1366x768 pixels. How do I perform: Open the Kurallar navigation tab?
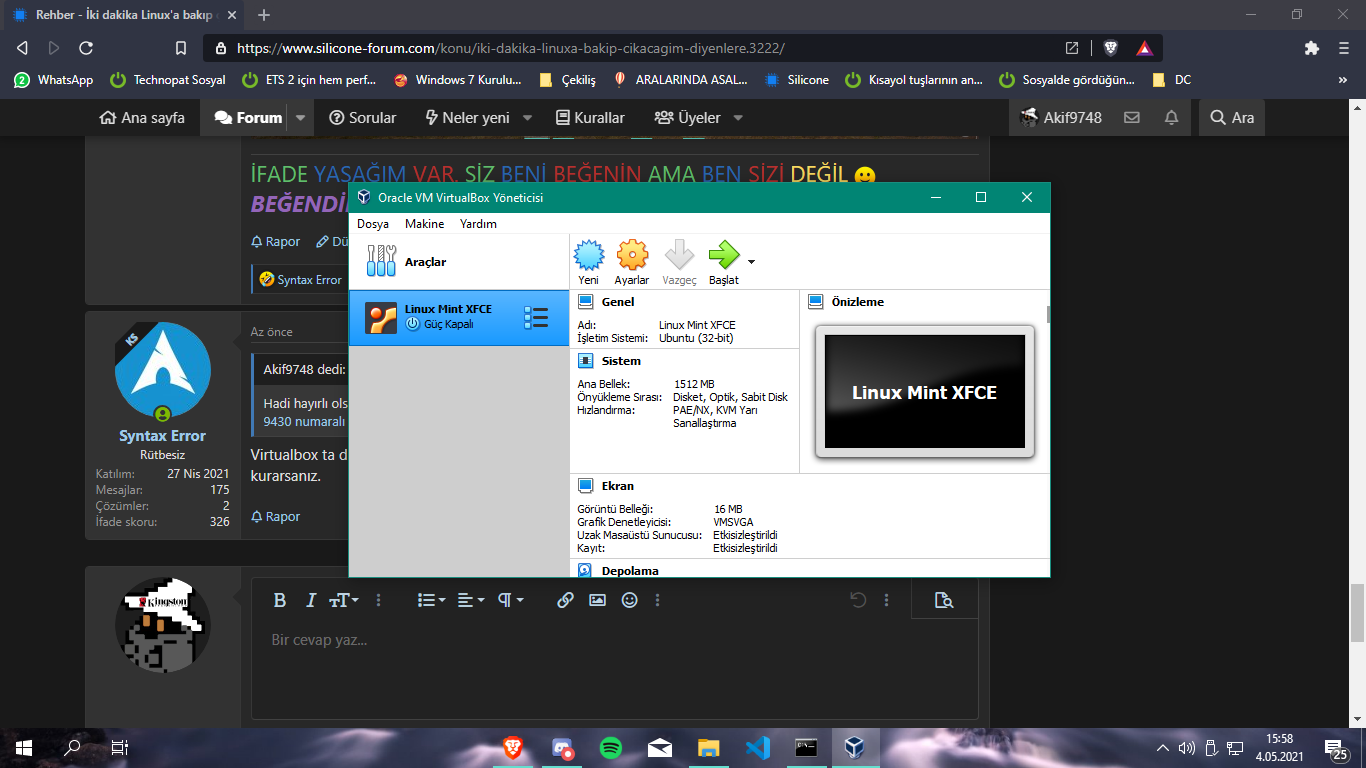tap(590, 118)
